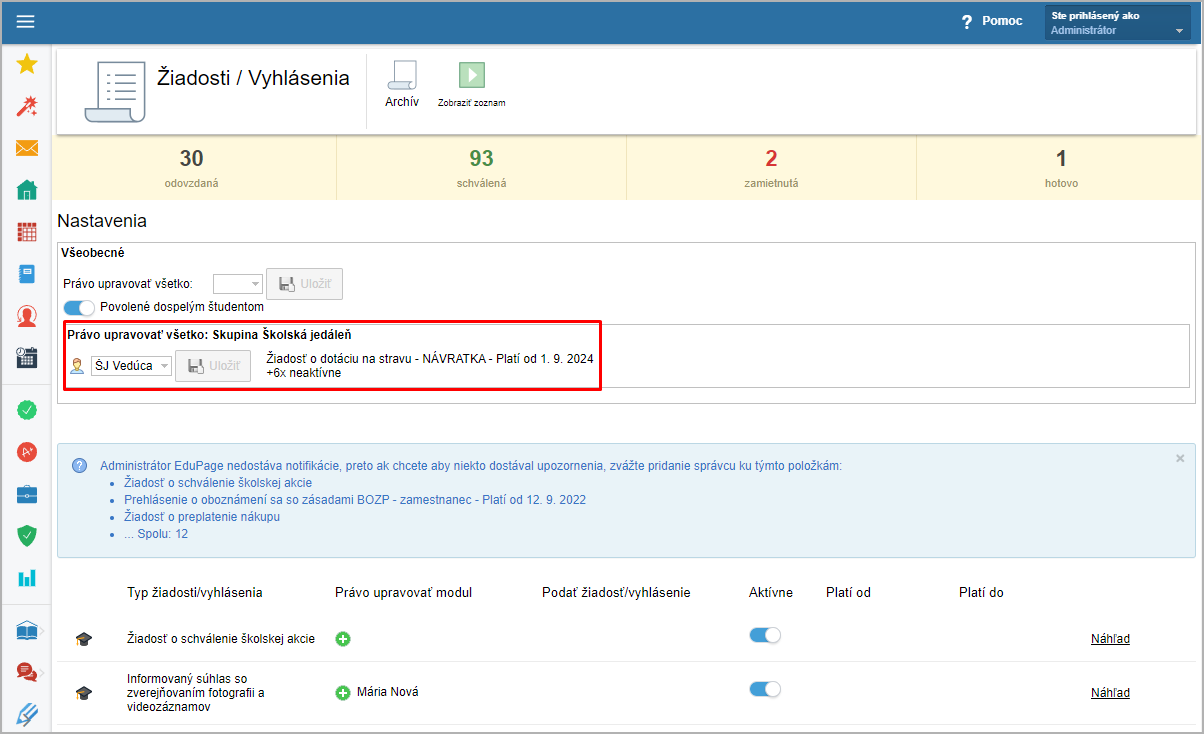The image size is (1204, 734).
Task: Open the dark calendar with clock icon
Action: click(27, 358)
